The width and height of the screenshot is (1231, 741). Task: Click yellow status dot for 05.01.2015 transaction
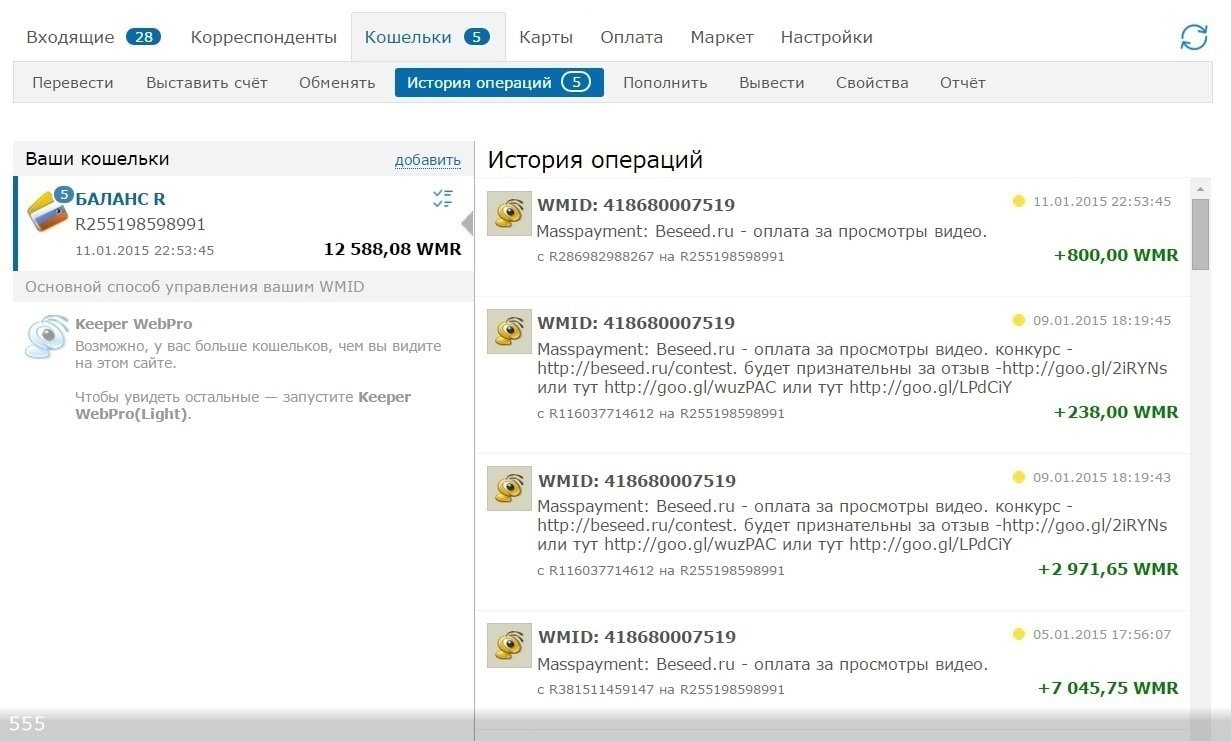(x=1019, y=634)
